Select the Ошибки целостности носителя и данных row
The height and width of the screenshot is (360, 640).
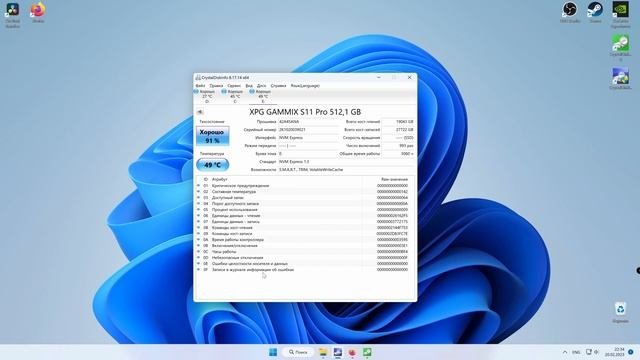tap(305, 264)
